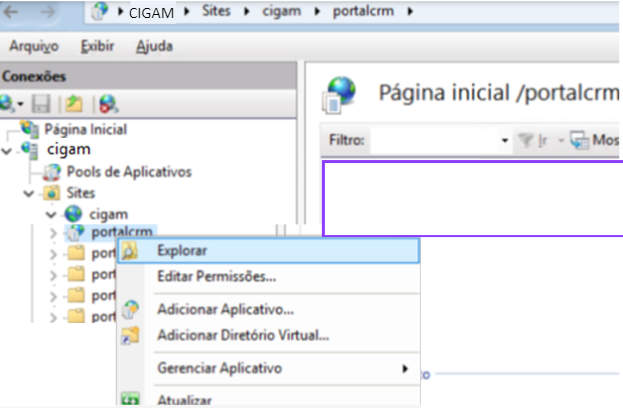Open the Arquivo menu

point(34,46)
